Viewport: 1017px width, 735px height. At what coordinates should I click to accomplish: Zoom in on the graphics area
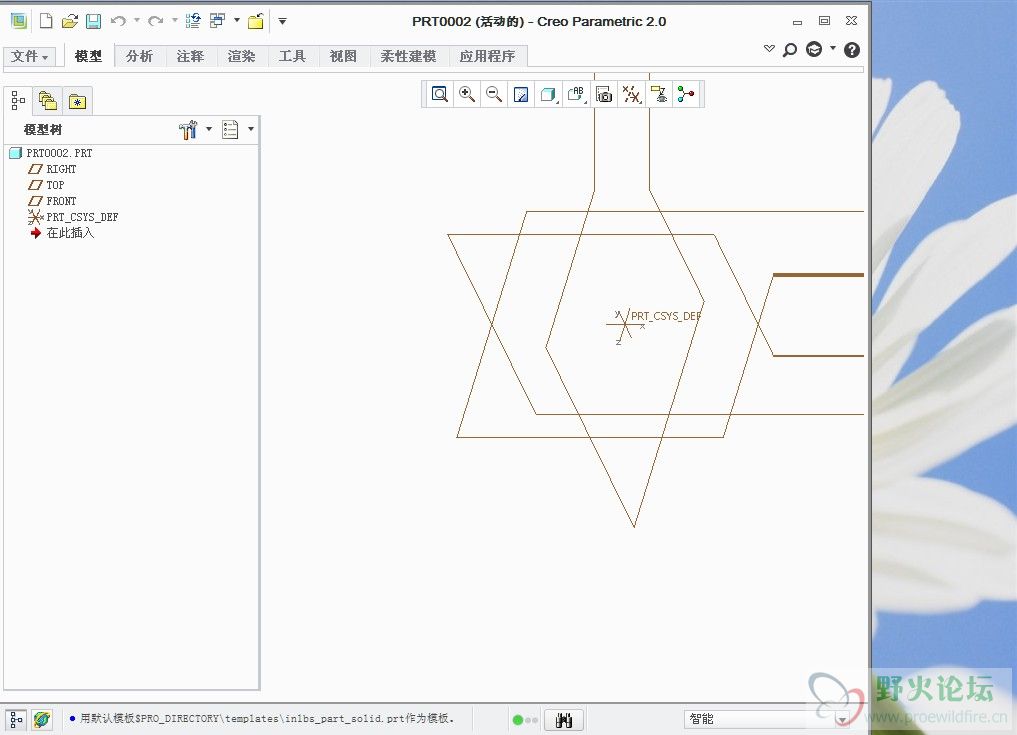[467, 94]
